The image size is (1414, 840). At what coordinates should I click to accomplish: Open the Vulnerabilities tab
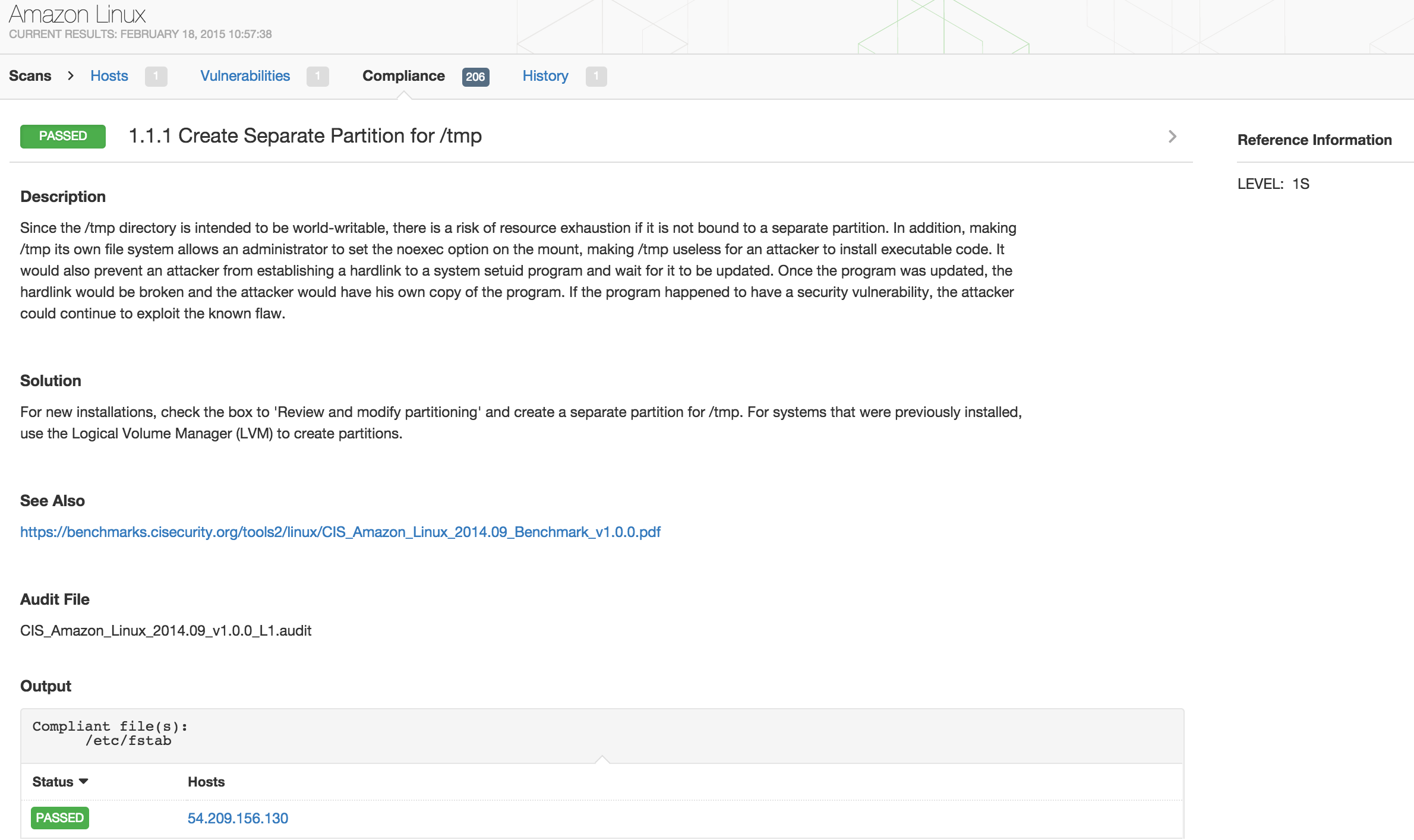coord(245,76)
